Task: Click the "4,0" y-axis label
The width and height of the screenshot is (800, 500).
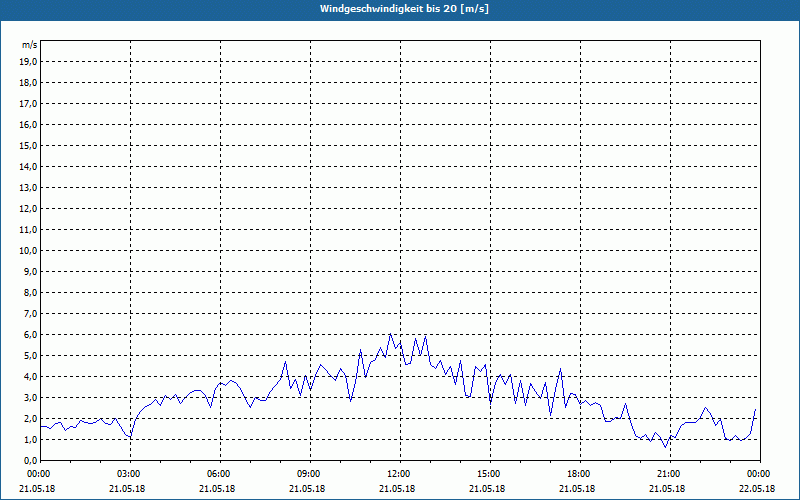Action: 31,376
